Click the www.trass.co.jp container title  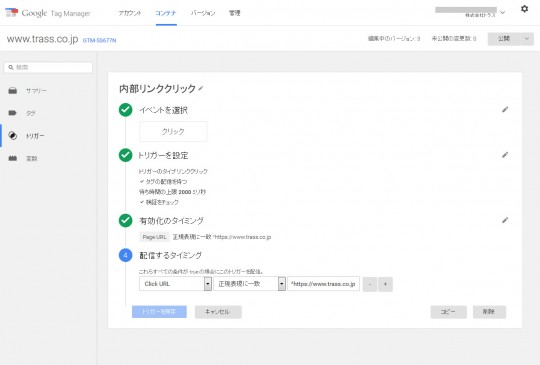point(42,39)
